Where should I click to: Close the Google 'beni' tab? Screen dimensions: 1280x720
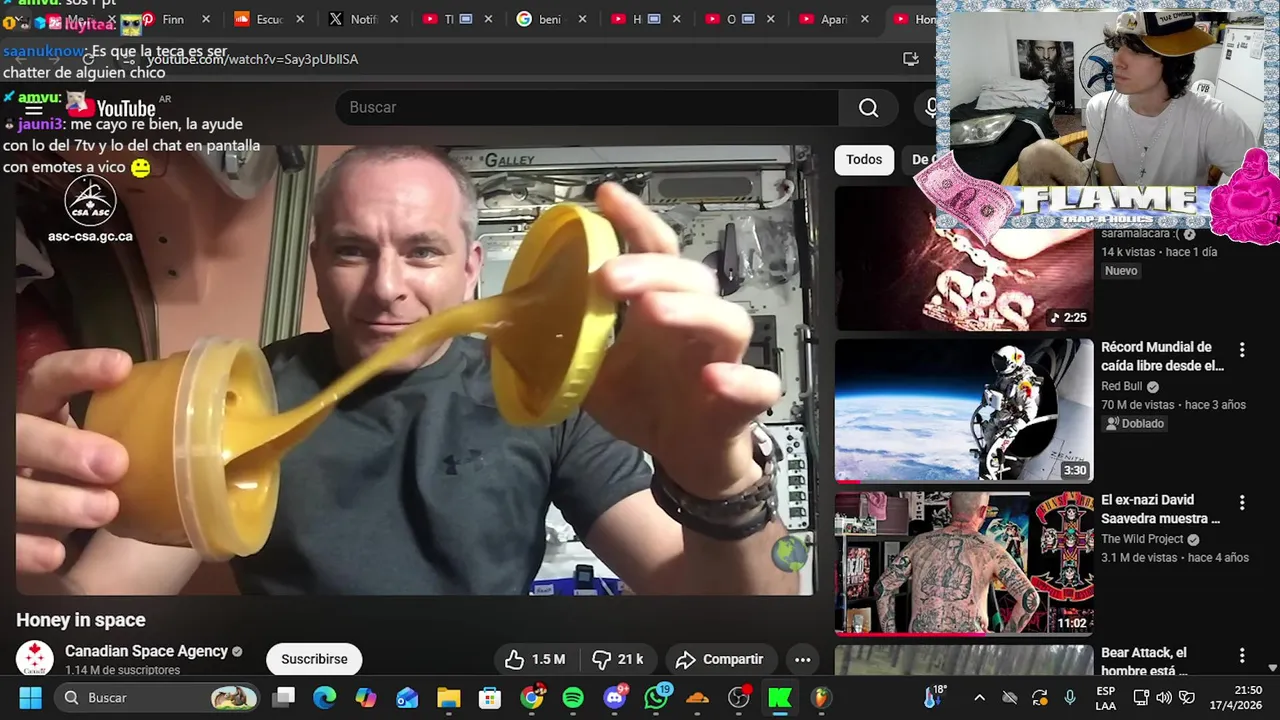click(582, 19)
